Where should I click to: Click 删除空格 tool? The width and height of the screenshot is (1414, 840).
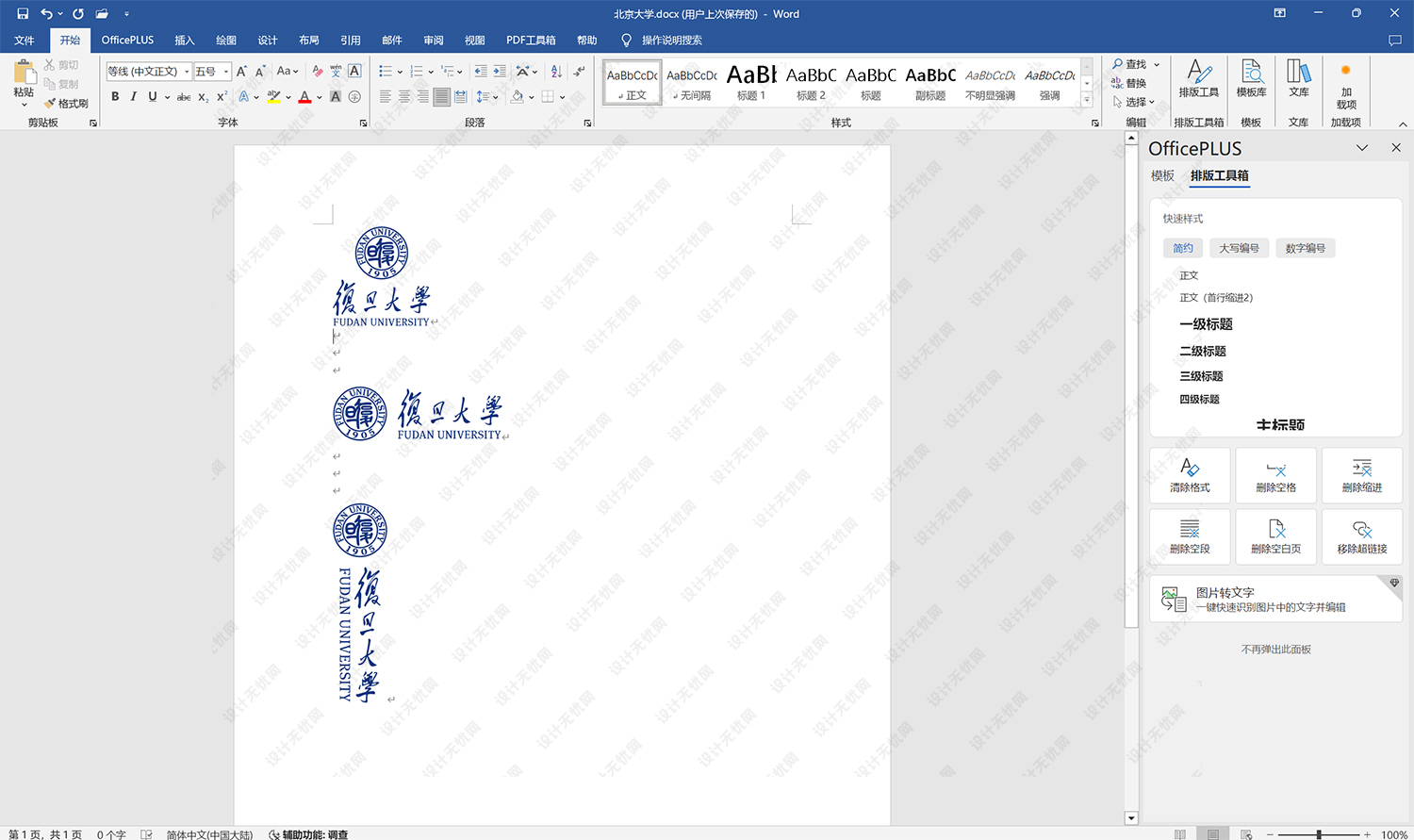coord(1276,474)
